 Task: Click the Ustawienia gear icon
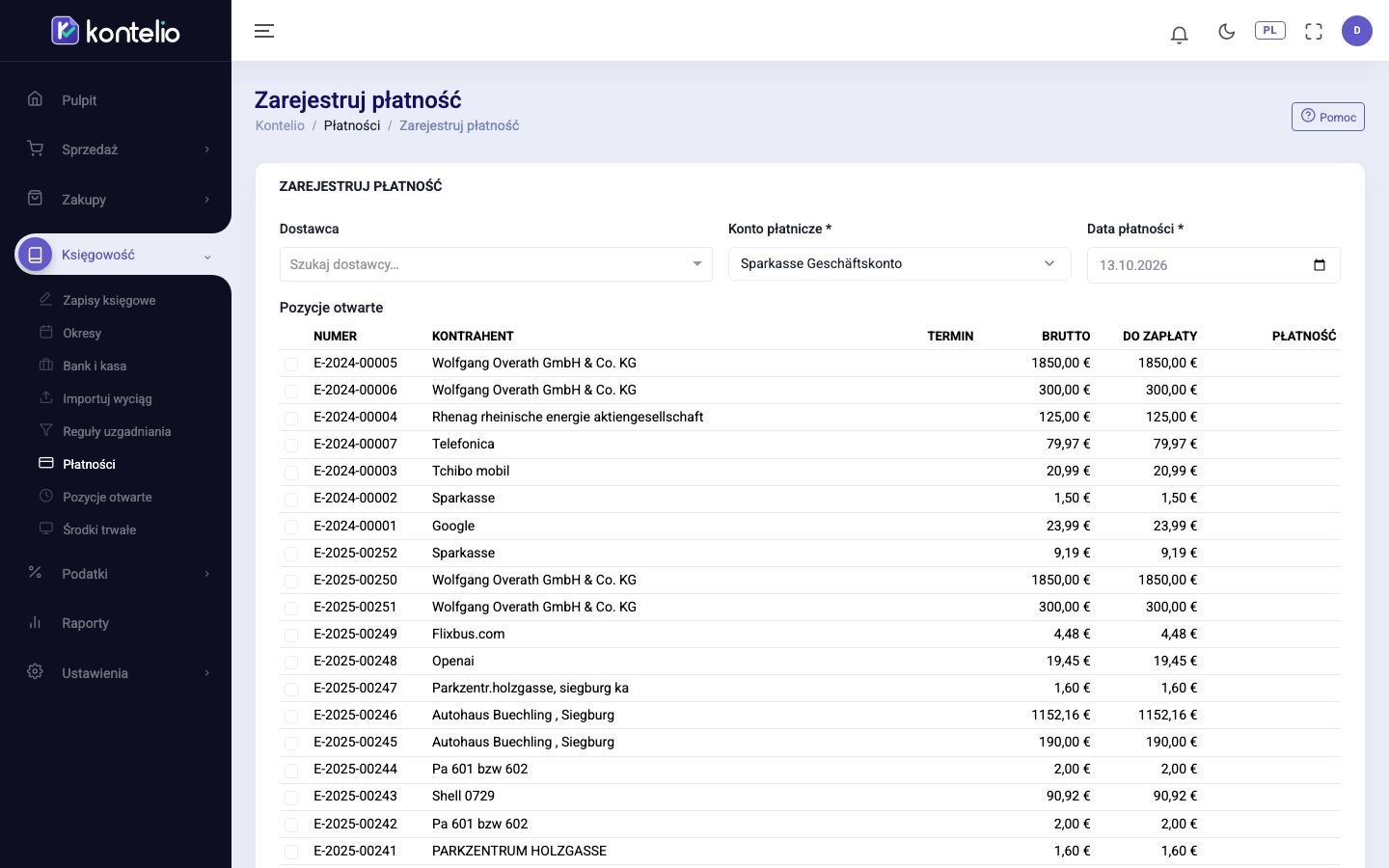[35, 671]
